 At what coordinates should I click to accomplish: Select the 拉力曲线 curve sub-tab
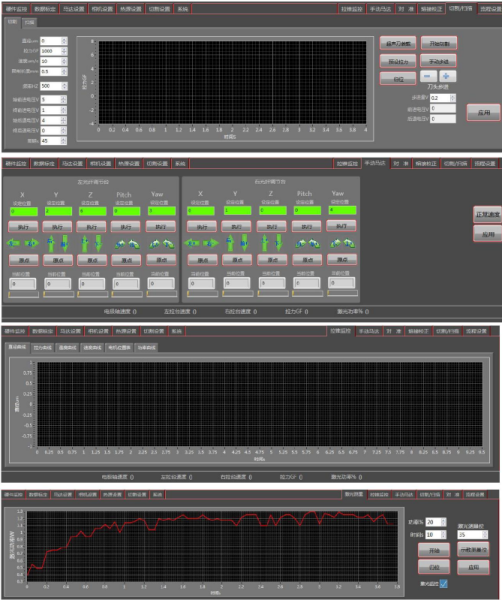[x=42, y=347]
